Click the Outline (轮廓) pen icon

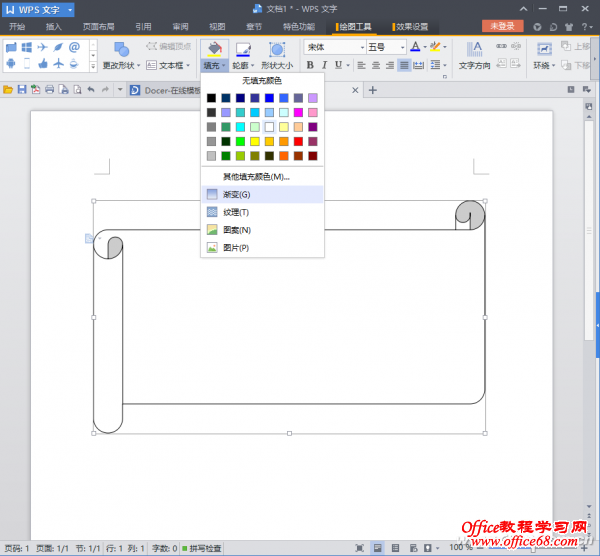(x=244, y=48)
